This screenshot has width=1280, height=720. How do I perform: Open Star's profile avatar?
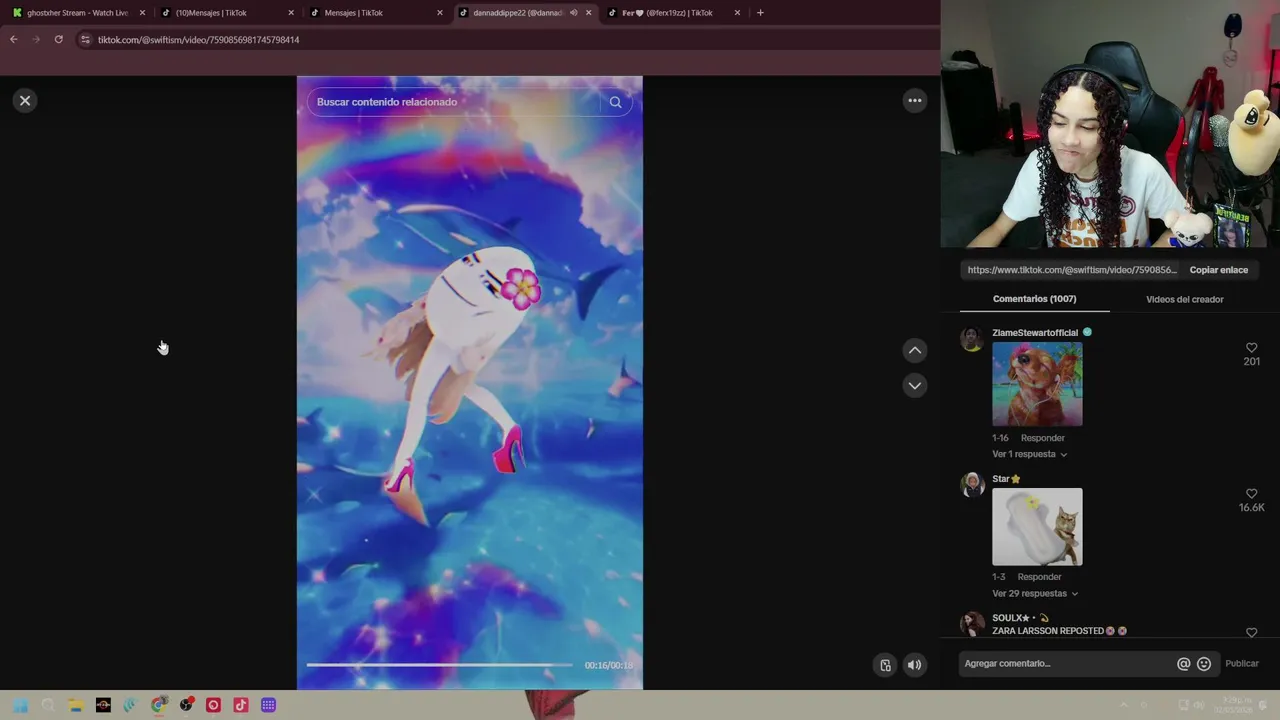tap(972, 484)
